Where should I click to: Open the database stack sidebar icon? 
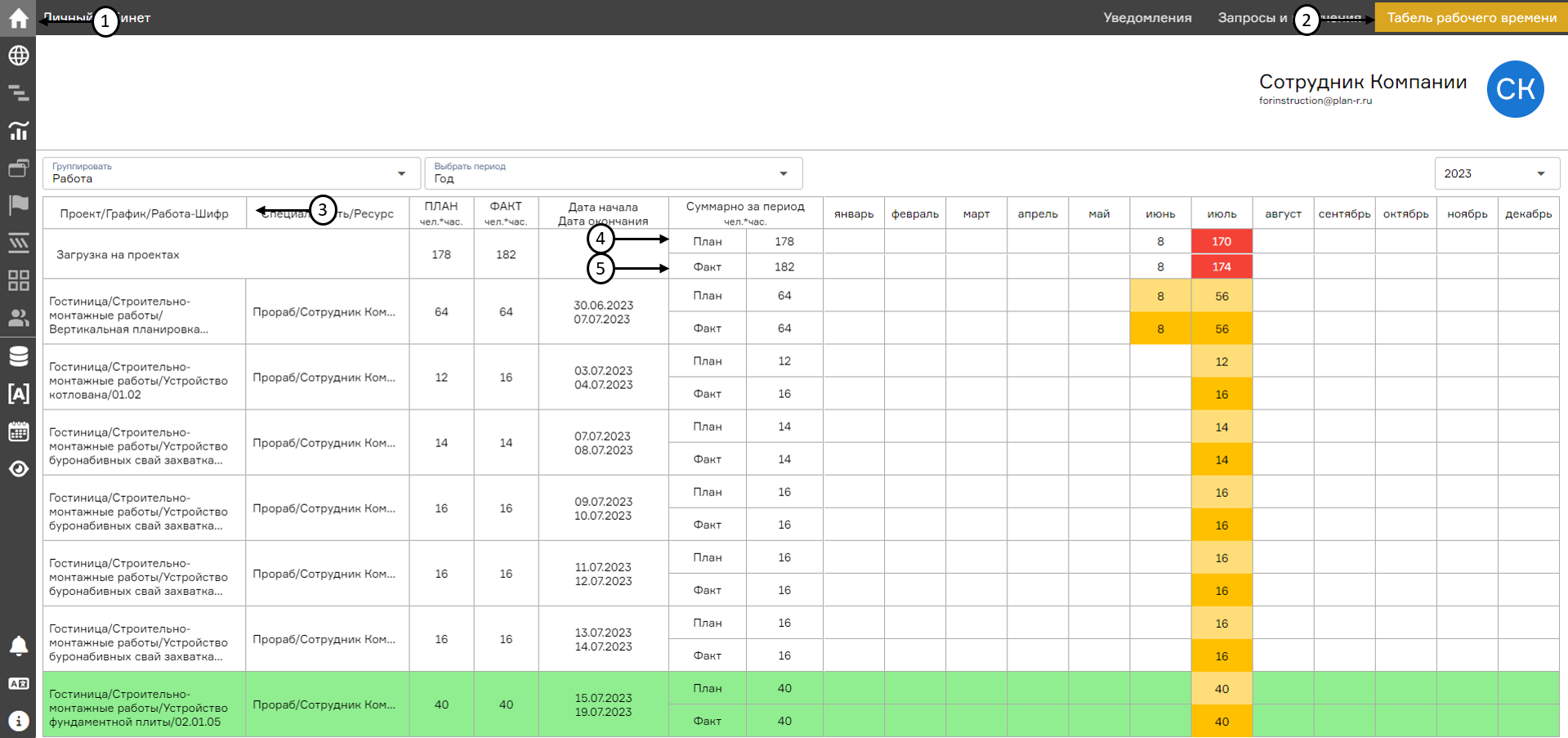point(18,356)
